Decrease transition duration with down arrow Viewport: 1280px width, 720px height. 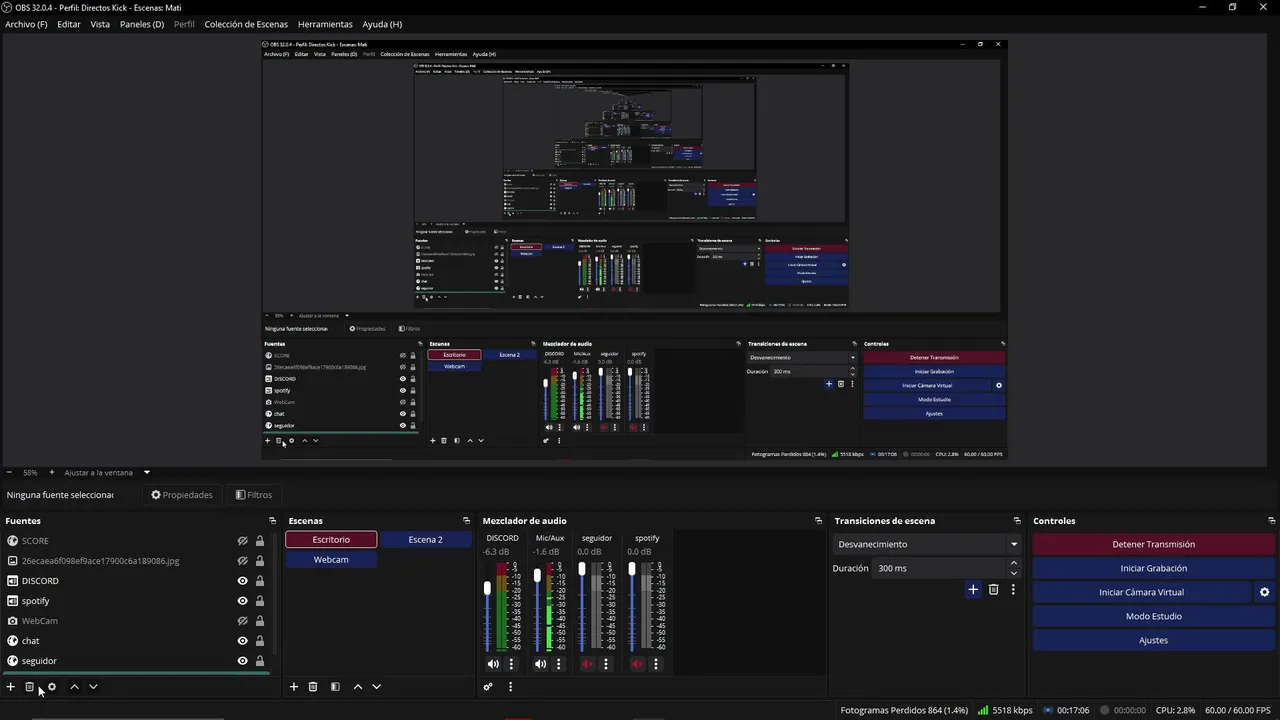[x=1014, y=573]
